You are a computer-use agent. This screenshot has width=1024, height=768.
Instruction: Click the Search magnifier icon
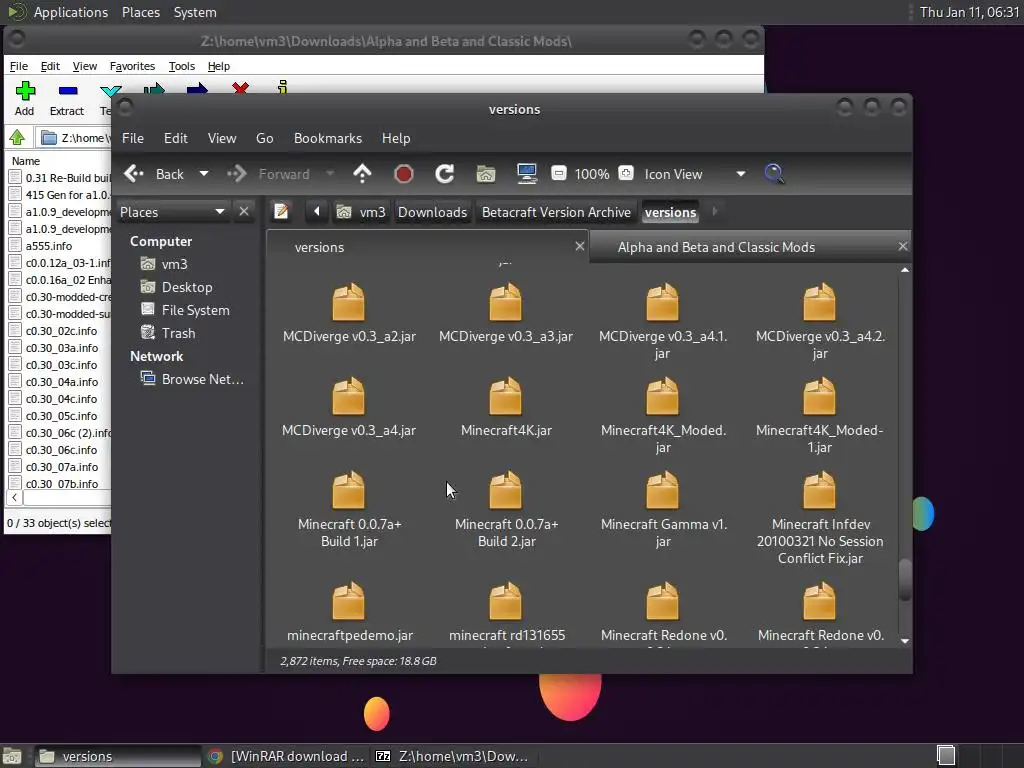[774, 174]
